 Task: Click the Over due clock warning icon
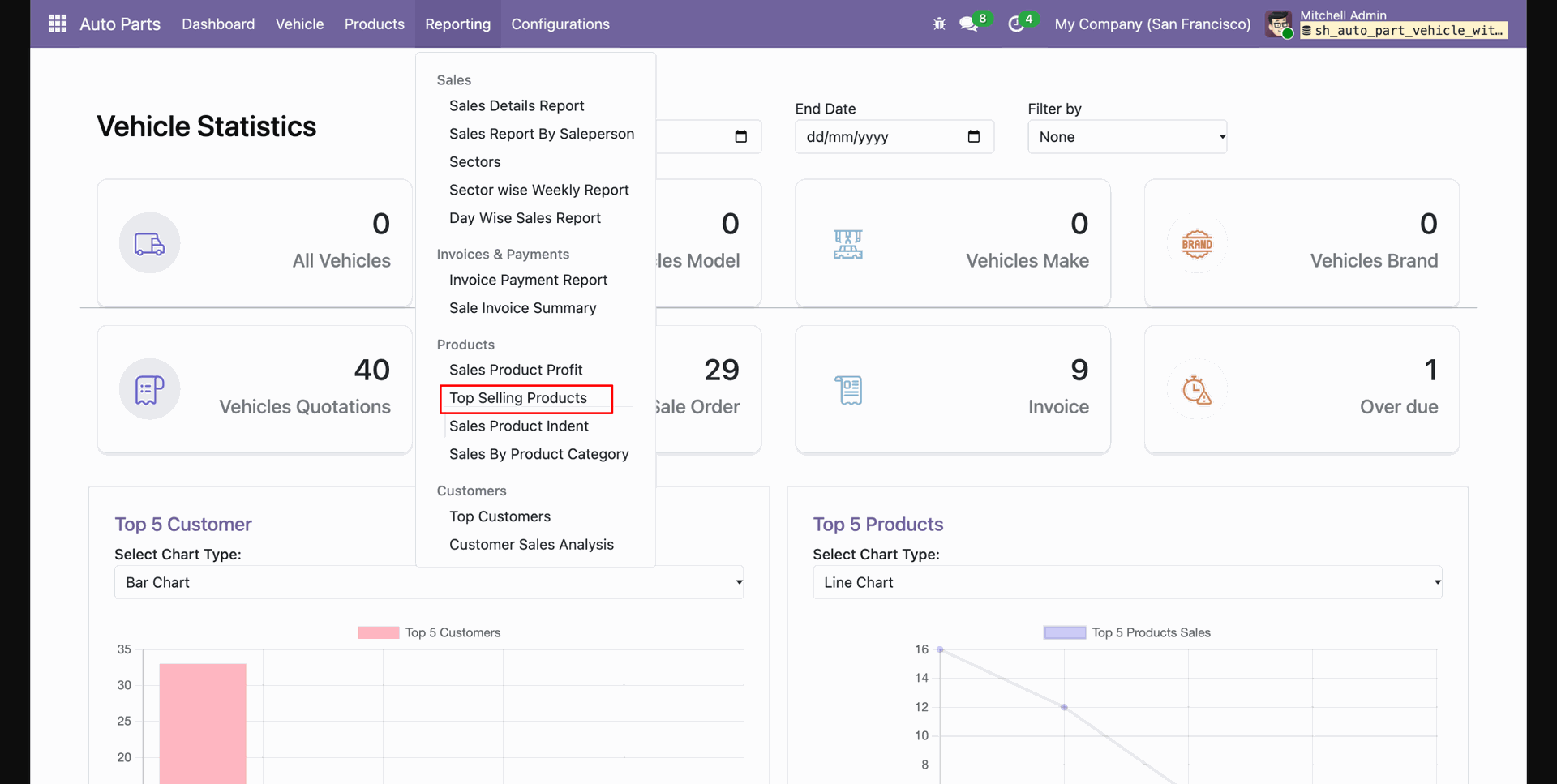coord(1197,390)
